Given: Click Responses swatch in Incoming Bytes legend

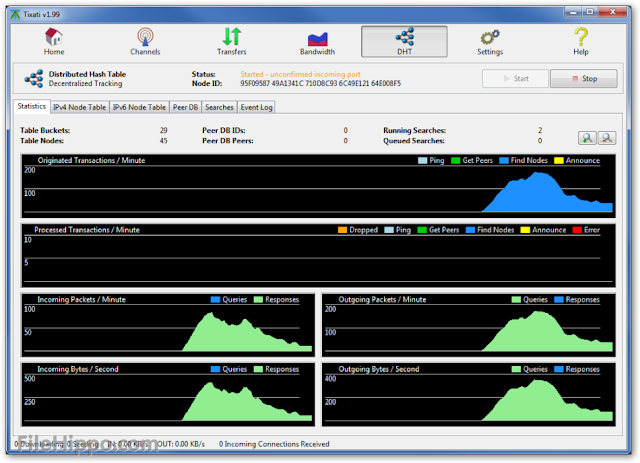Looking at the screenshot, I should point(258,369).
